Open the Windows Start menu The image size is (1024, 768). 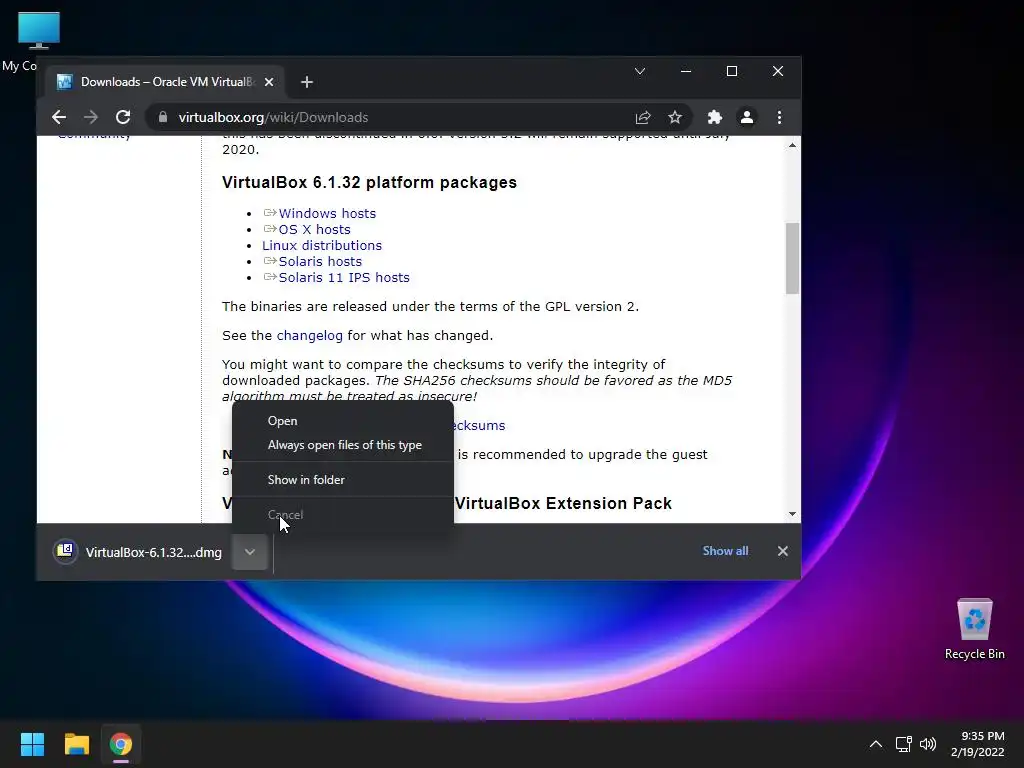[x=32, y=744]
